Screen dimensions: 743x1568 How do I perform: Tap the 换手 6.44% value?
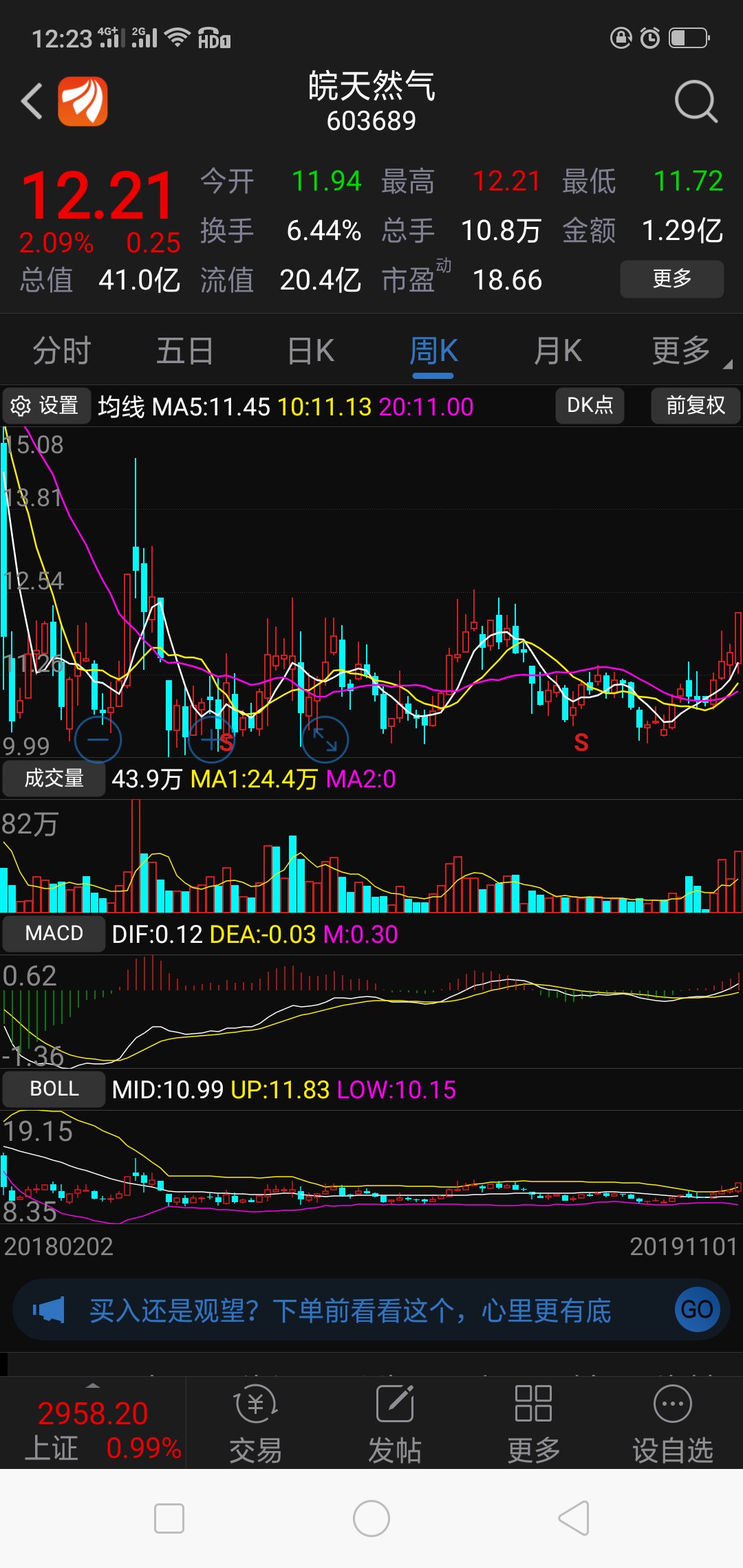324,230
